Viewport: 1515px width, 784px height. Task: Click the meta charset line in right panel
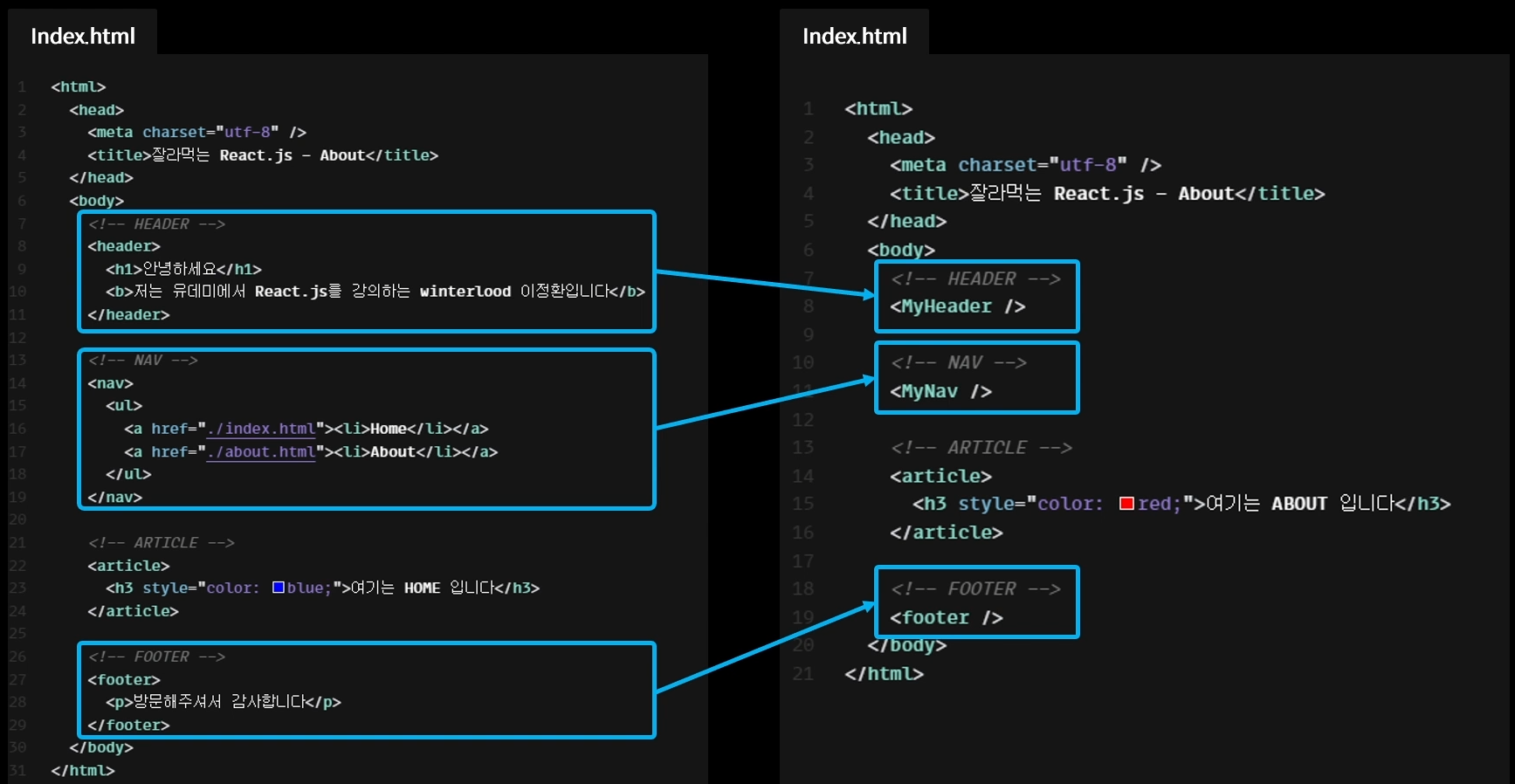pos(1026,165)
